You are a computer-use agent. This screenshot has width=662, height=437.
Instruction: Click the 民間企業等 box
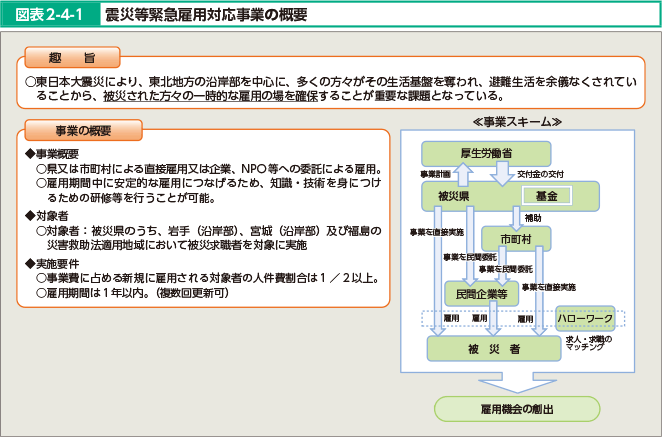coord(482,294)
